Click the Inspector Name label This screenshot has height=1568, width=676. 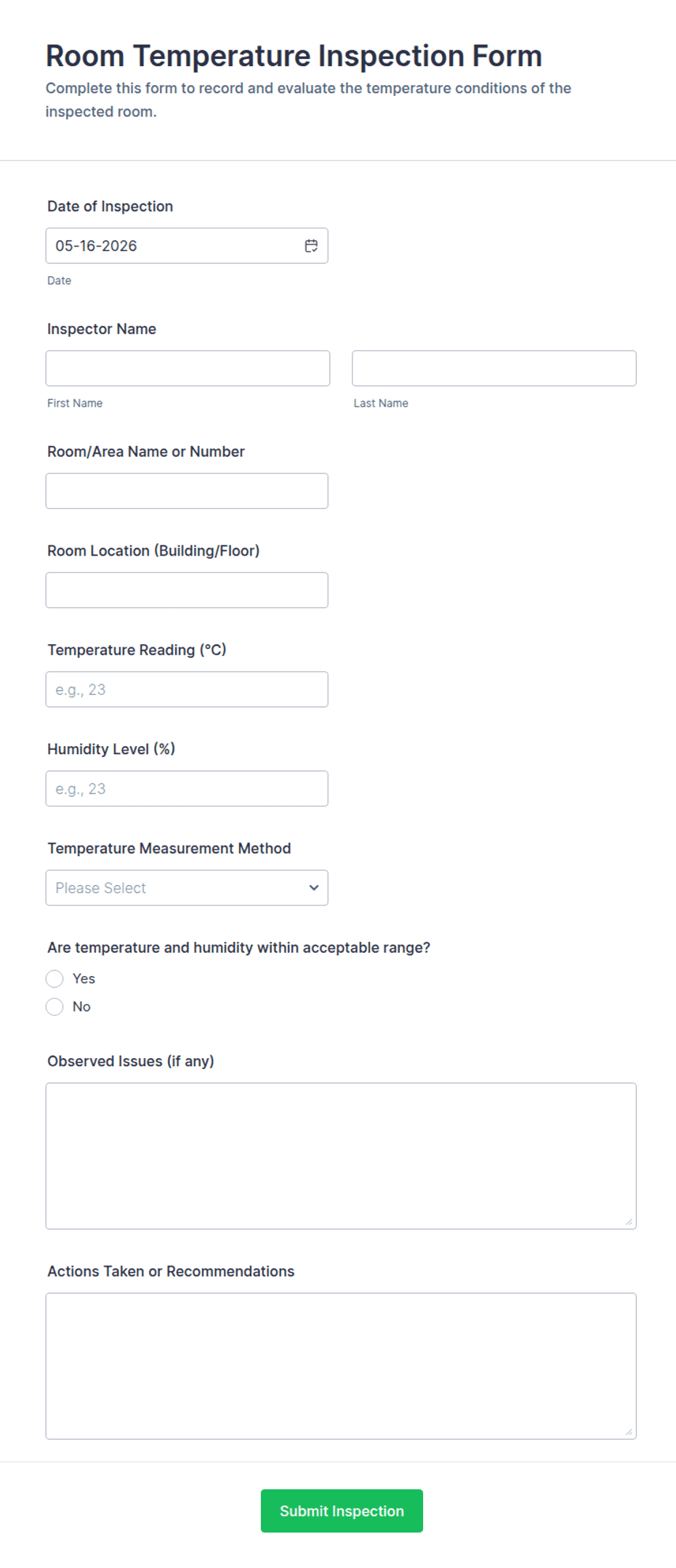(102, 329)
